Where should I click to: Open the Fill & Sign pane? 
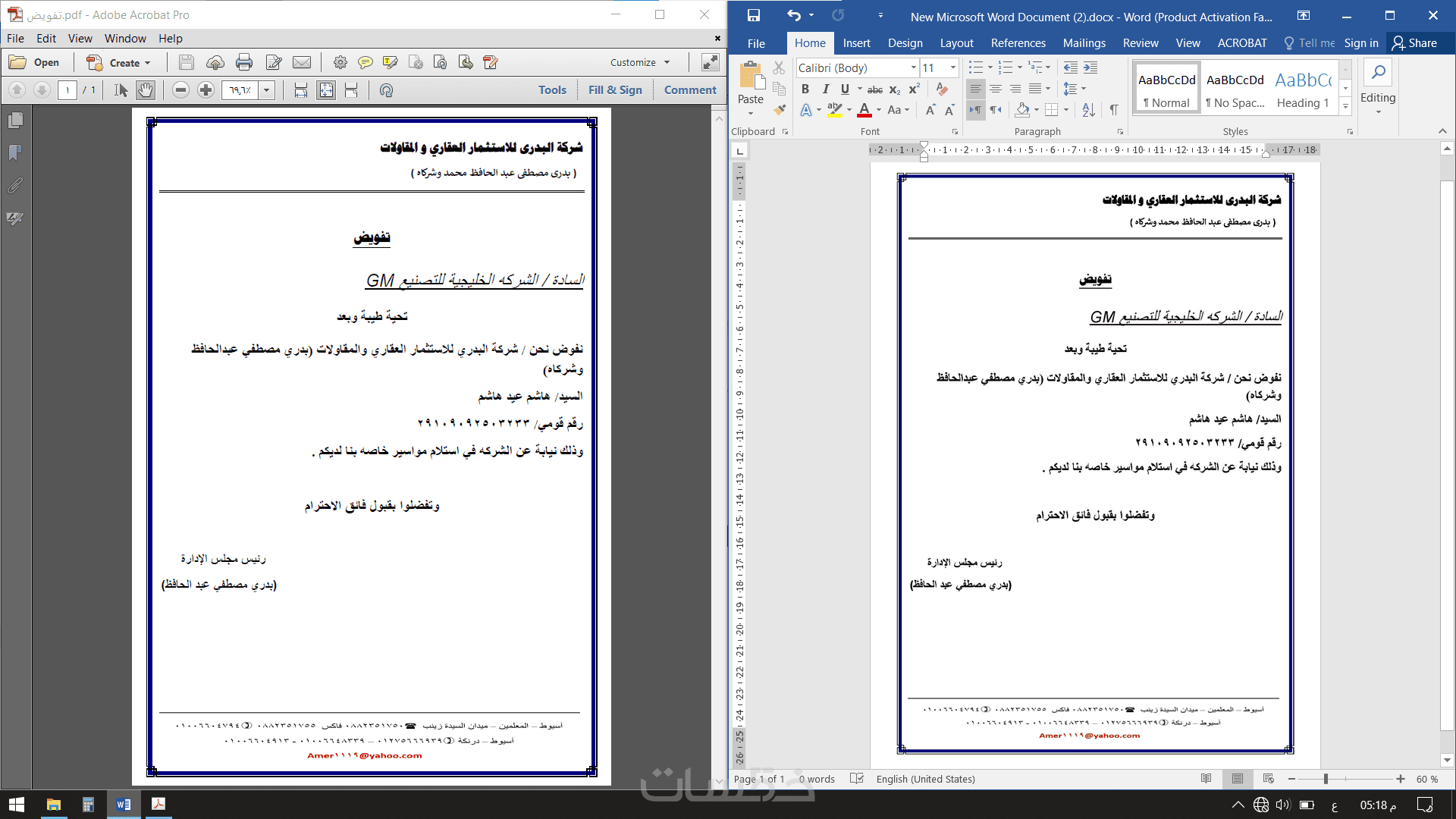(x=615, y=89)
